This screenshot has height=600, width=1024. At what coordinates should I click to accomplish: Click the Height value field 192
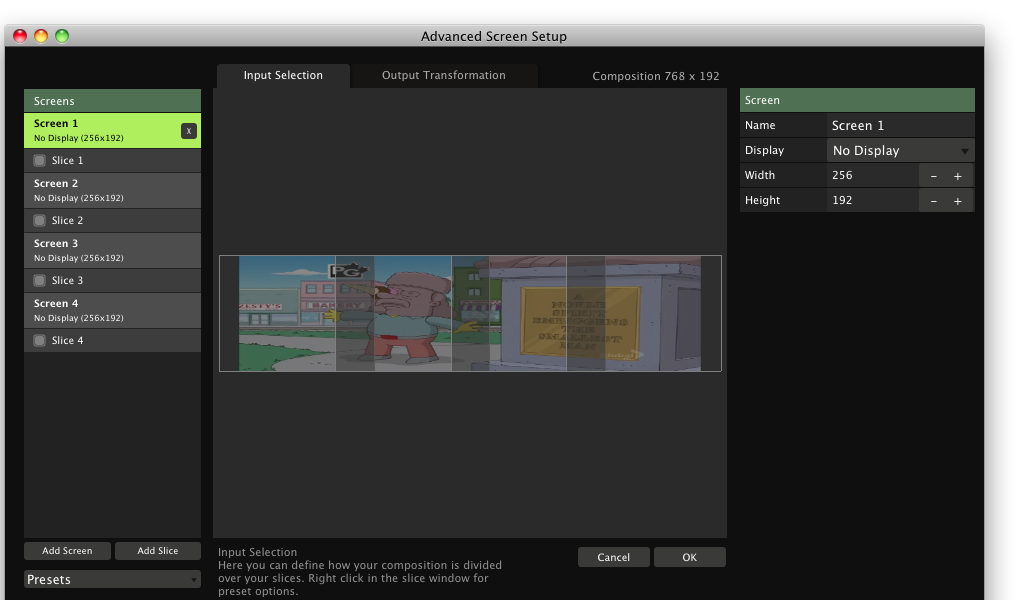coord(873,200)
